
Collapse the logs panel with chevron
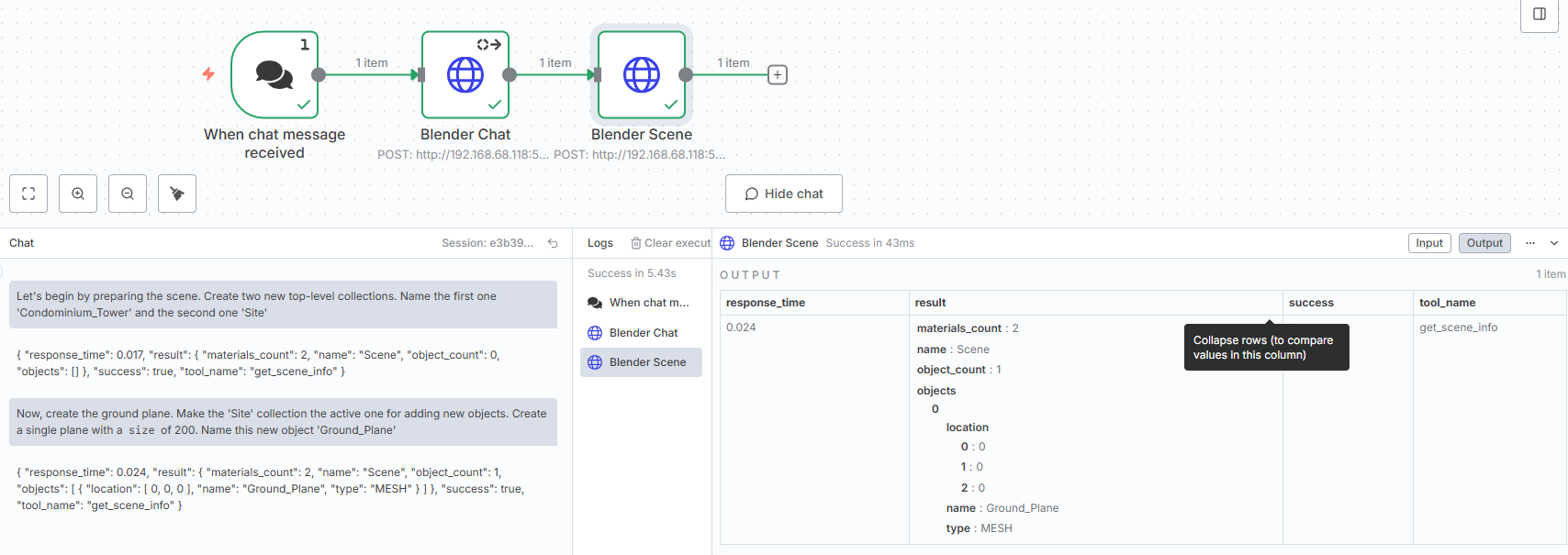coord(1554,243)
